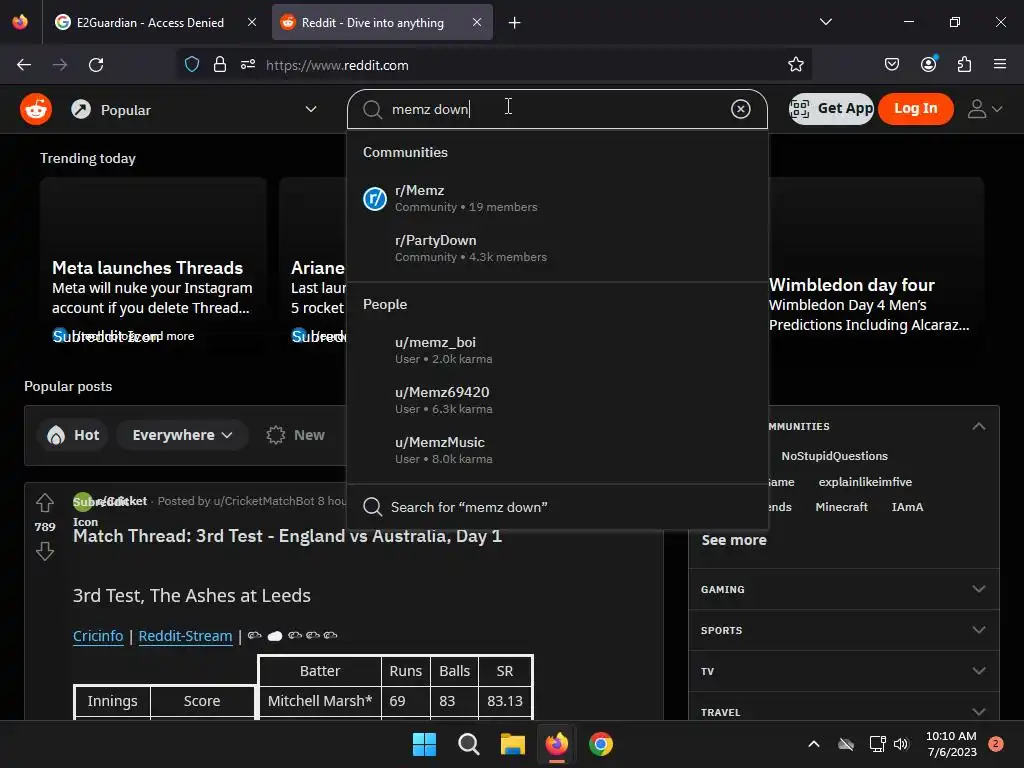Screen dimensions: 1024x768
Task: Open explainlikeimfive community link
Action: [865, 482]
